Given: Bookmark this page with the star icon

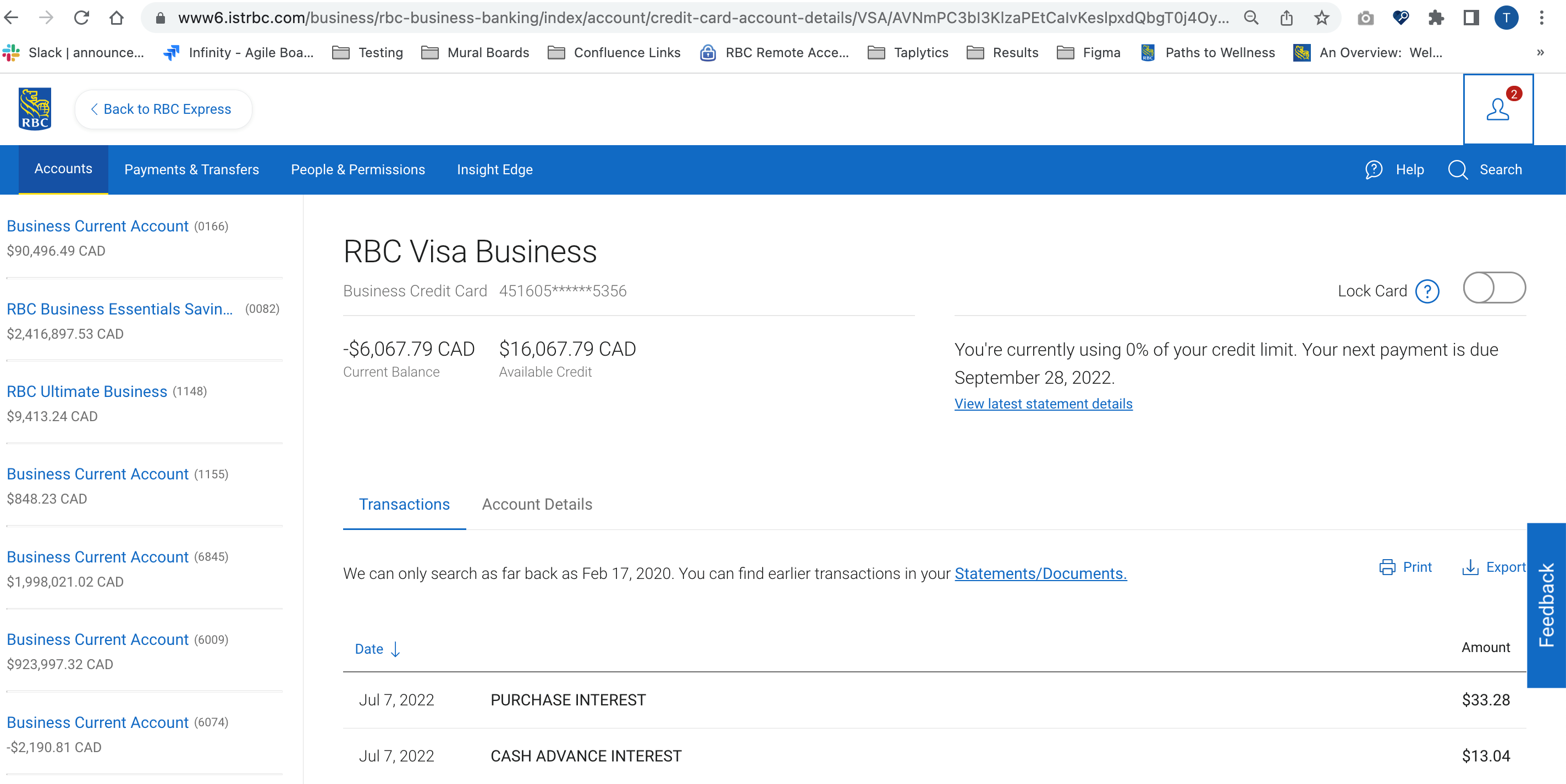Looking at the screenshot, I should click(1322, 18).
